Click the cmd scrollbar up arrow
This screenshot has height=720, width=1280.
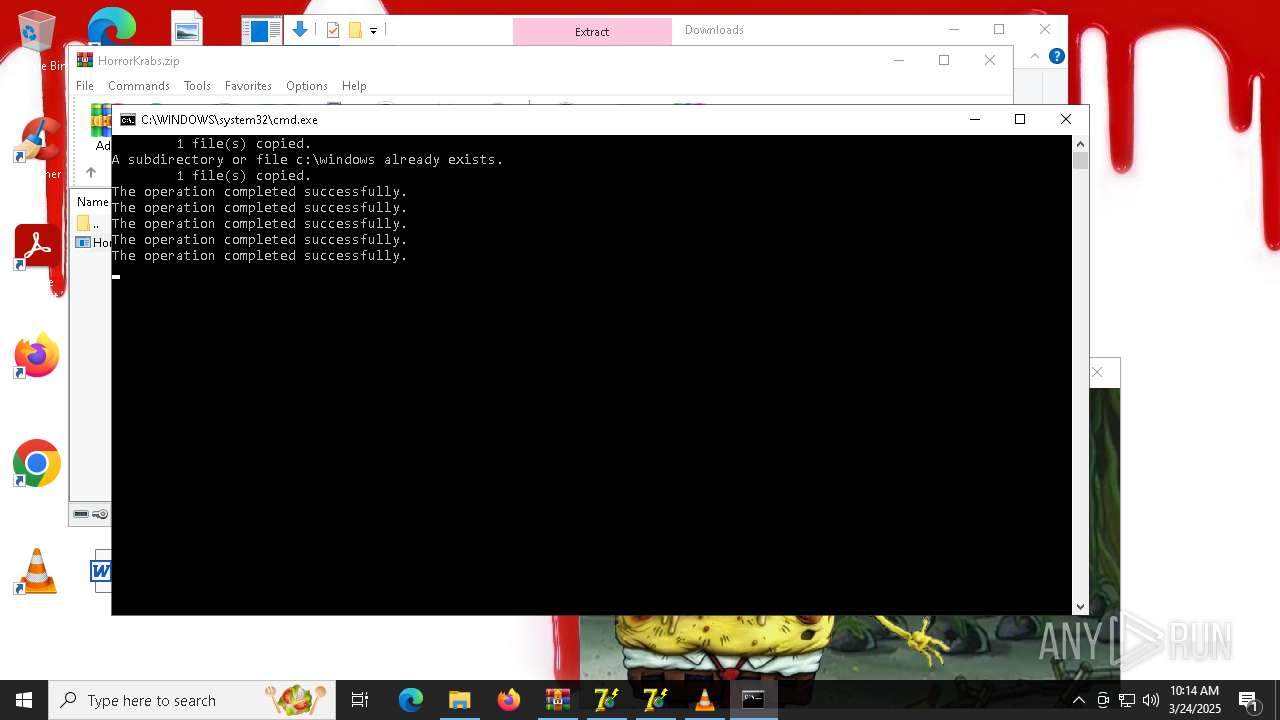(1080, 144)
